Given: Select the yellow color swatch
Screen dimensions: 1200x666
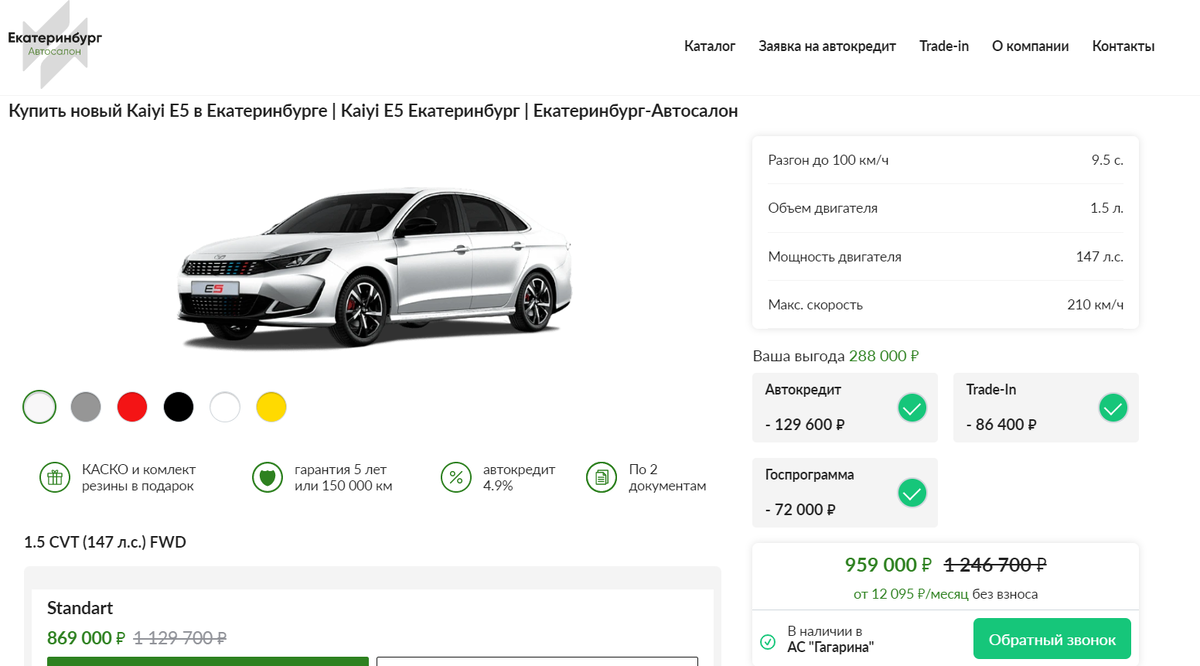Looking at the screenshot, I should click(x=271, y=407).
